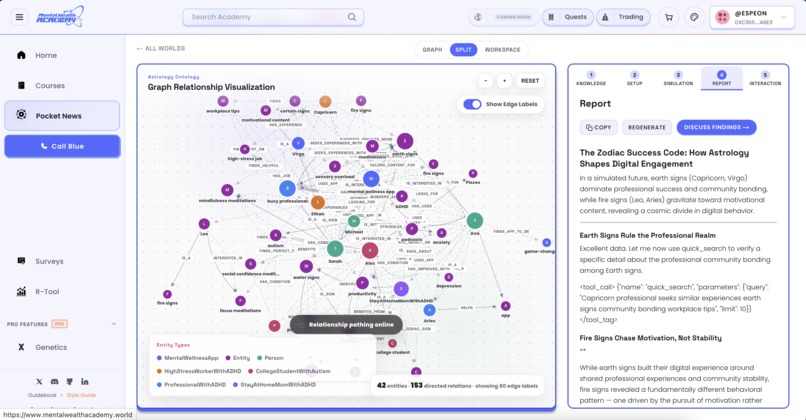Select the Capricorn graph node
The height and width of the screenshot is (420, 806).
(x=325, y=102)
